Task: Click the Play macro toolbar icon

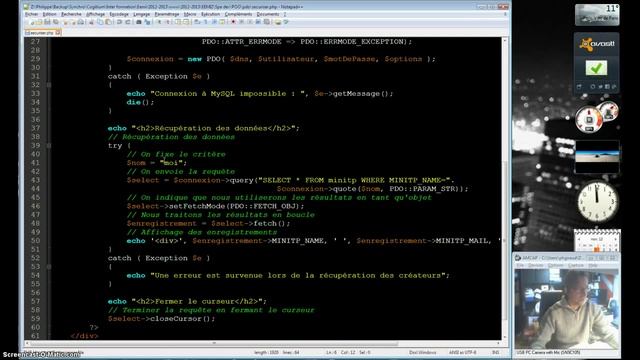Action: tap(249, 22)
